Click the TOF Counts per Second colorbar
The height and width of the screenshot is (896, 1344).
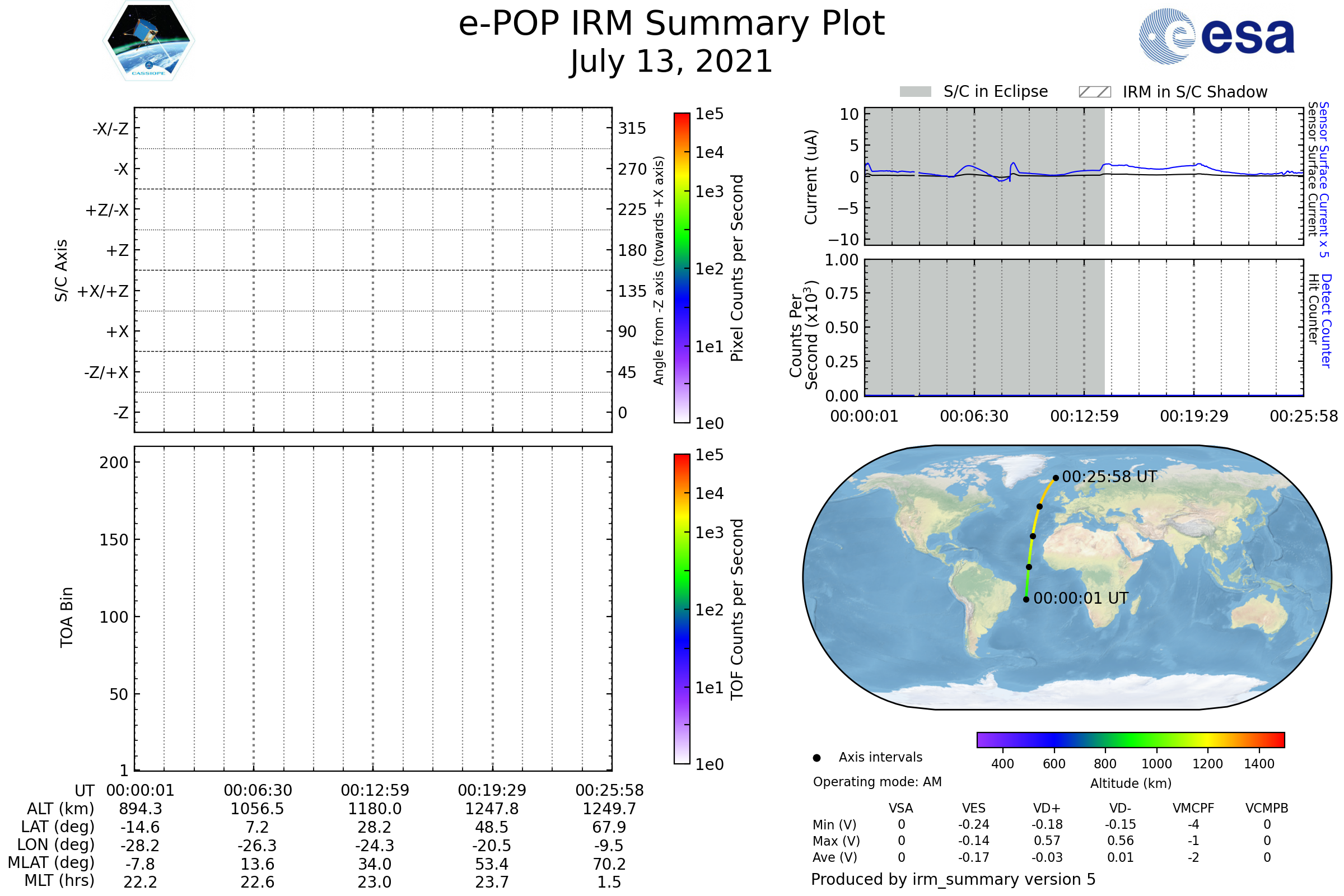point(682,609)
